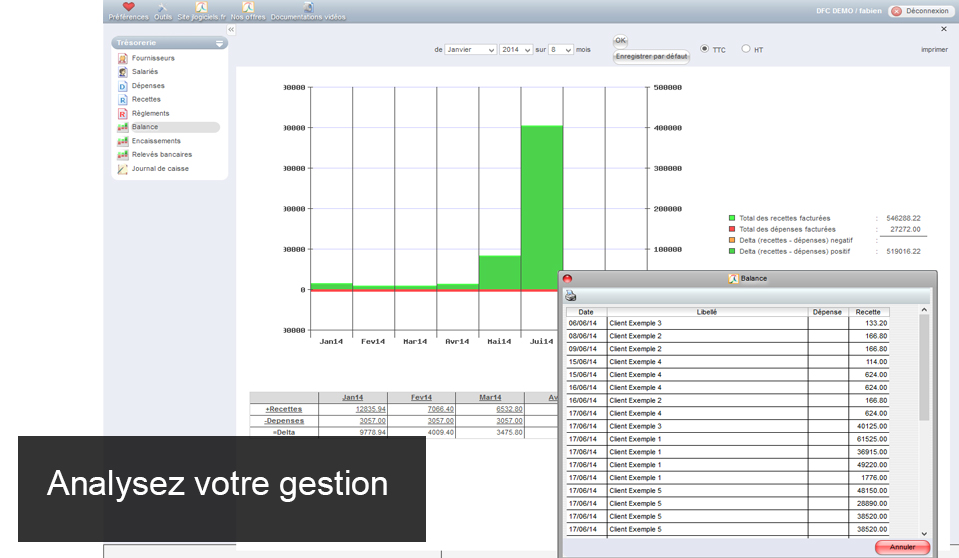Open Salariés in the sidebar

coord(145,72)
